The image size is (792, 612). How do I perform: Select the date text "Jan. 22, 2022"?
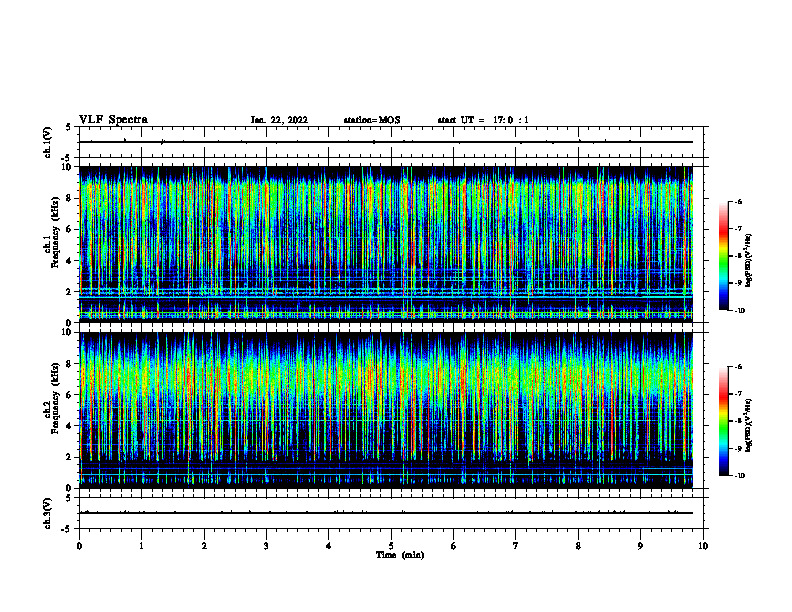(279, 120)
